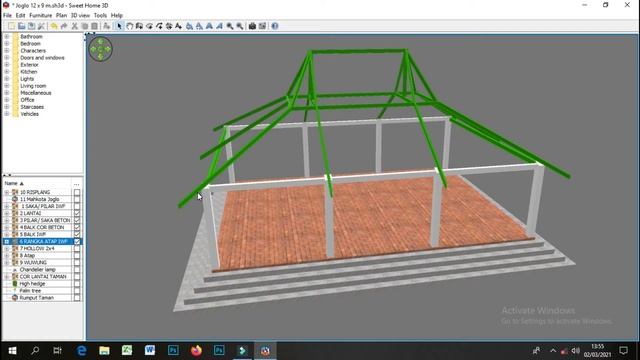Image resolution: width=640 pixels, height=360 pixels.
Task: Open the Windows Start menu
Action: tap(12, 351)
